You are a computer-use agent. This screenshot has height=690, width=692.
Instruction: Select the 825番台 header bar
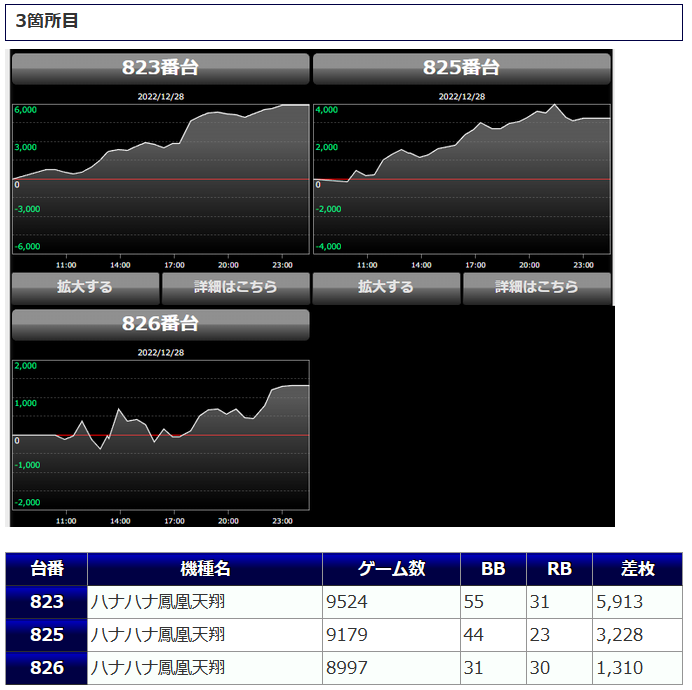click(462, 68)
